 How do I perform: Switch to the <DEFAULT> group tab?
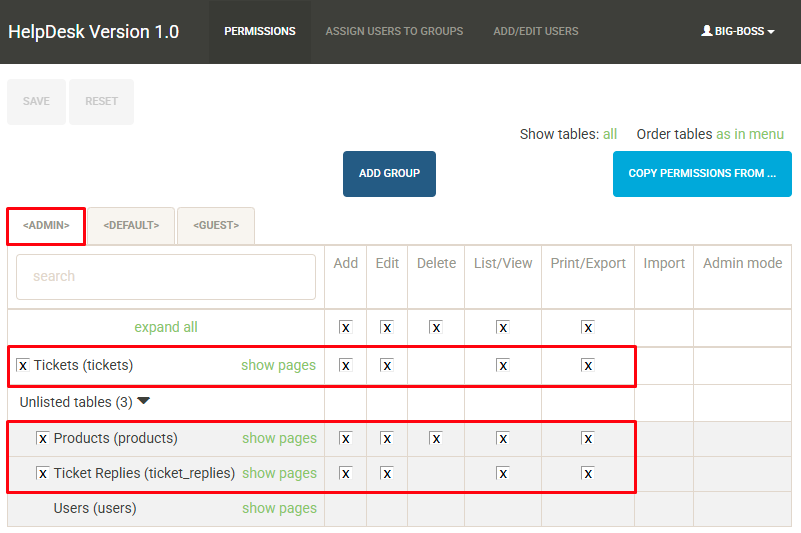coord(131,226)
